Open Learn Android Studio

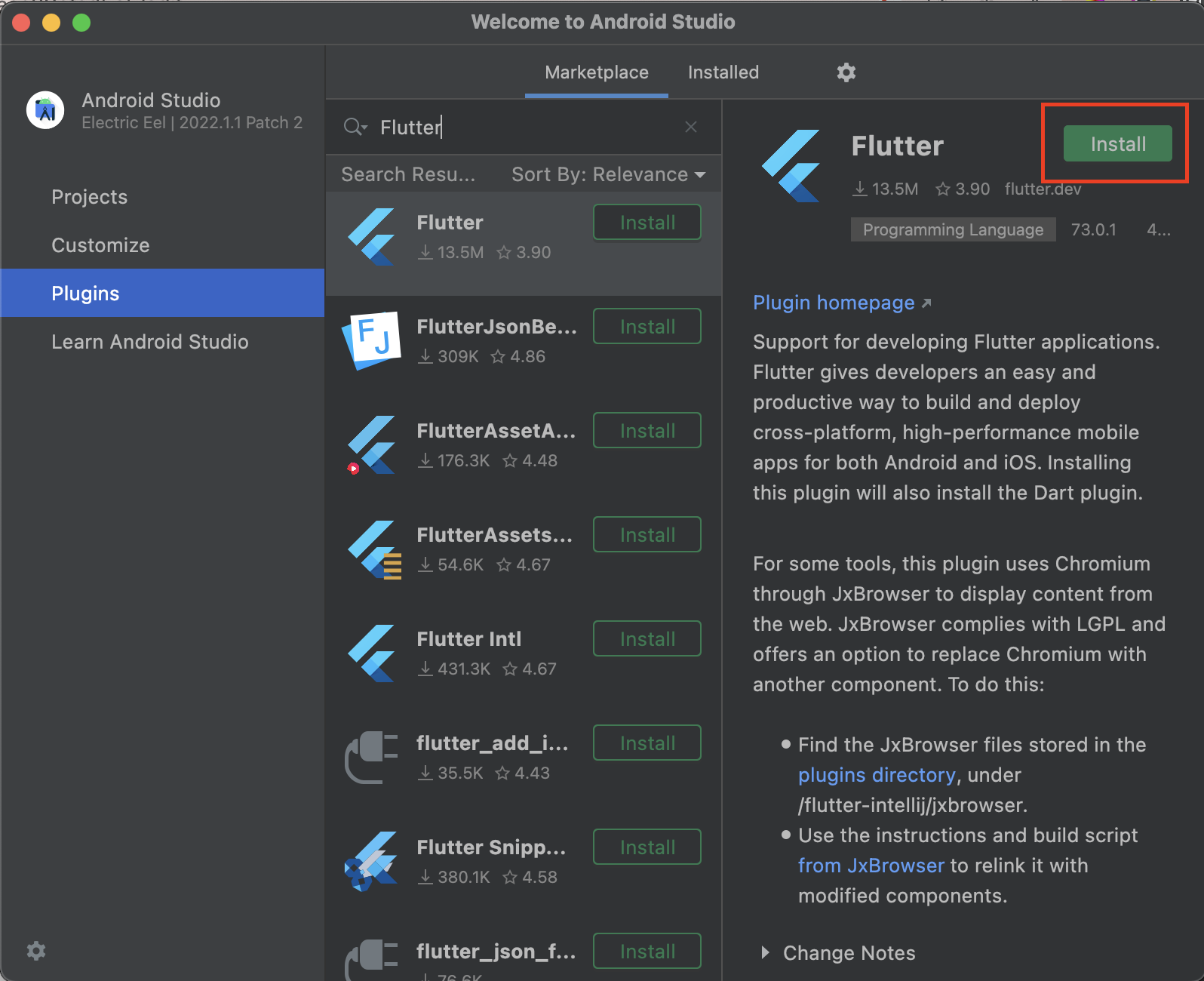(x=162, y=342)
